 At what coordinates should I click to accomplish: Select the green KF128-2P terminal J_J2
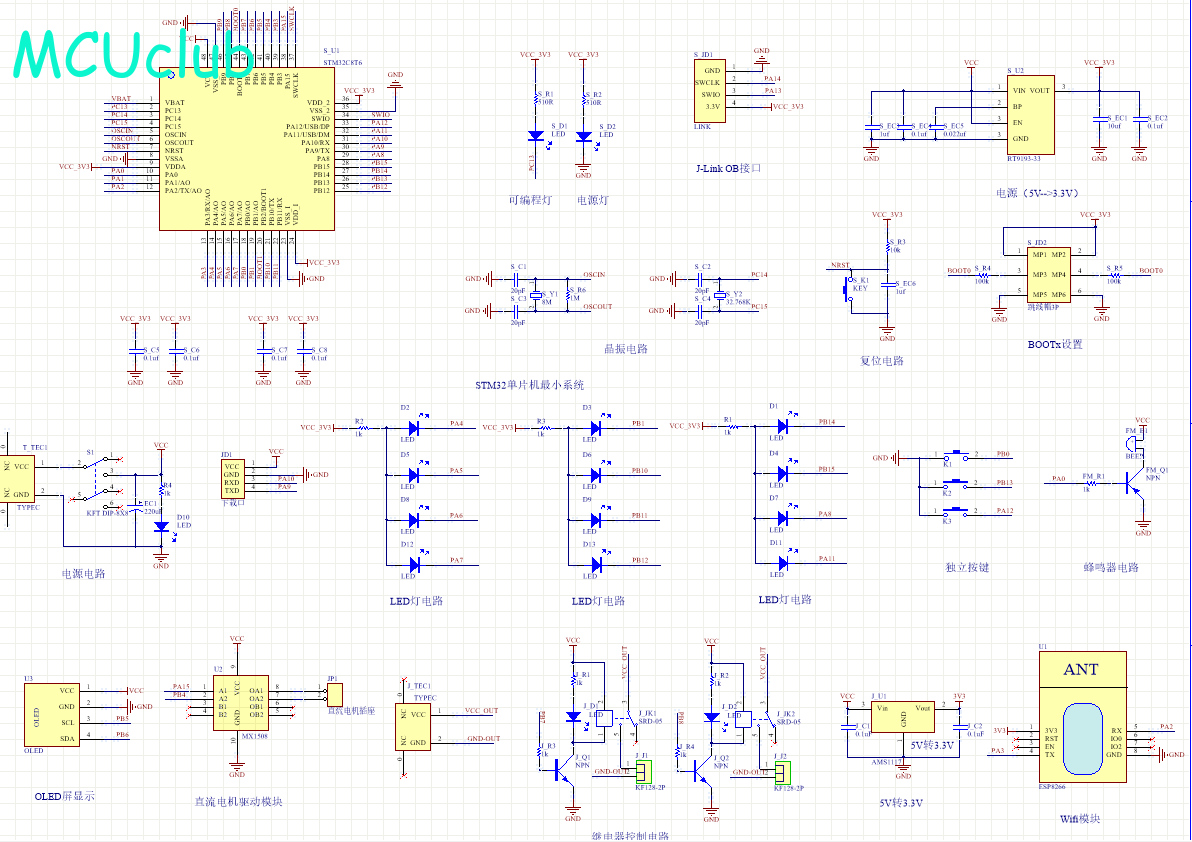782,773
